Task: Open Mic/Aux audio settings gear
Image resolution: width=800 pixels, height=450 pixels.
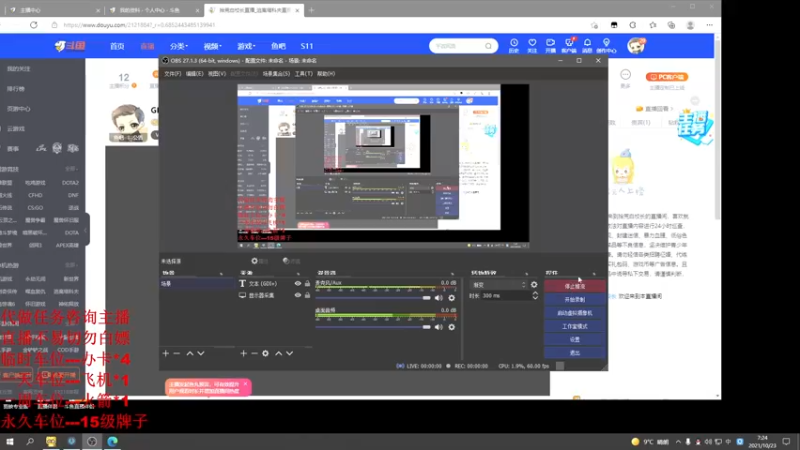Action: (452, 298)
